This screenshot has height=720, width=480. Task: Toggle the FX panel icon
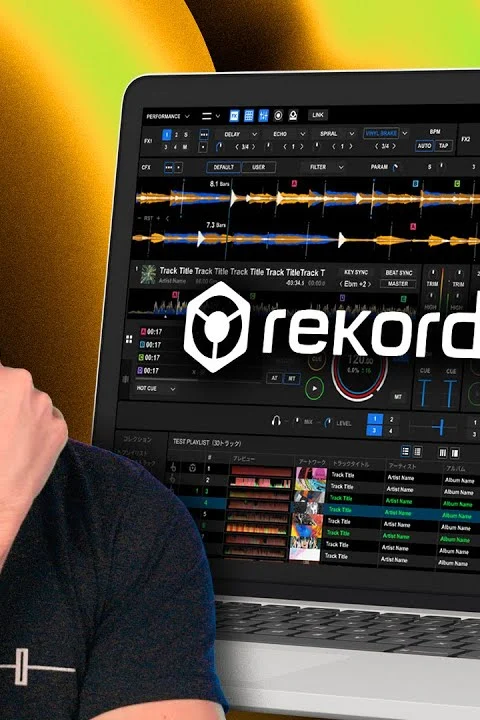point(234,115)
